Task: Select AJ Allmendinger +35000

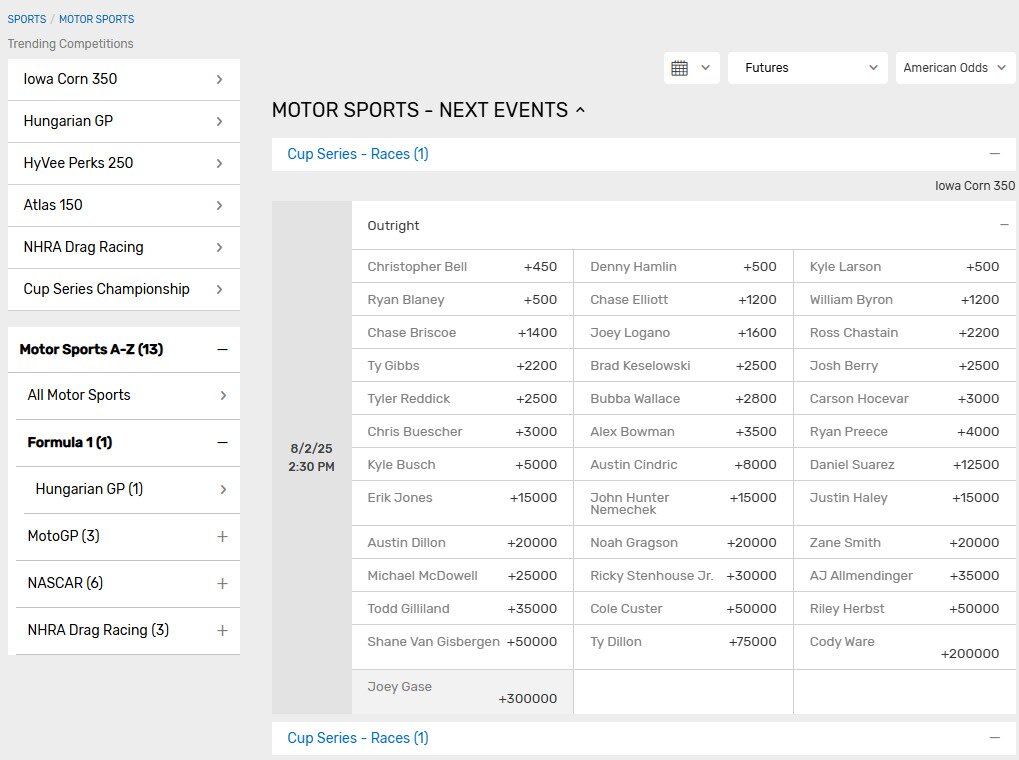Action: point(905,576)
